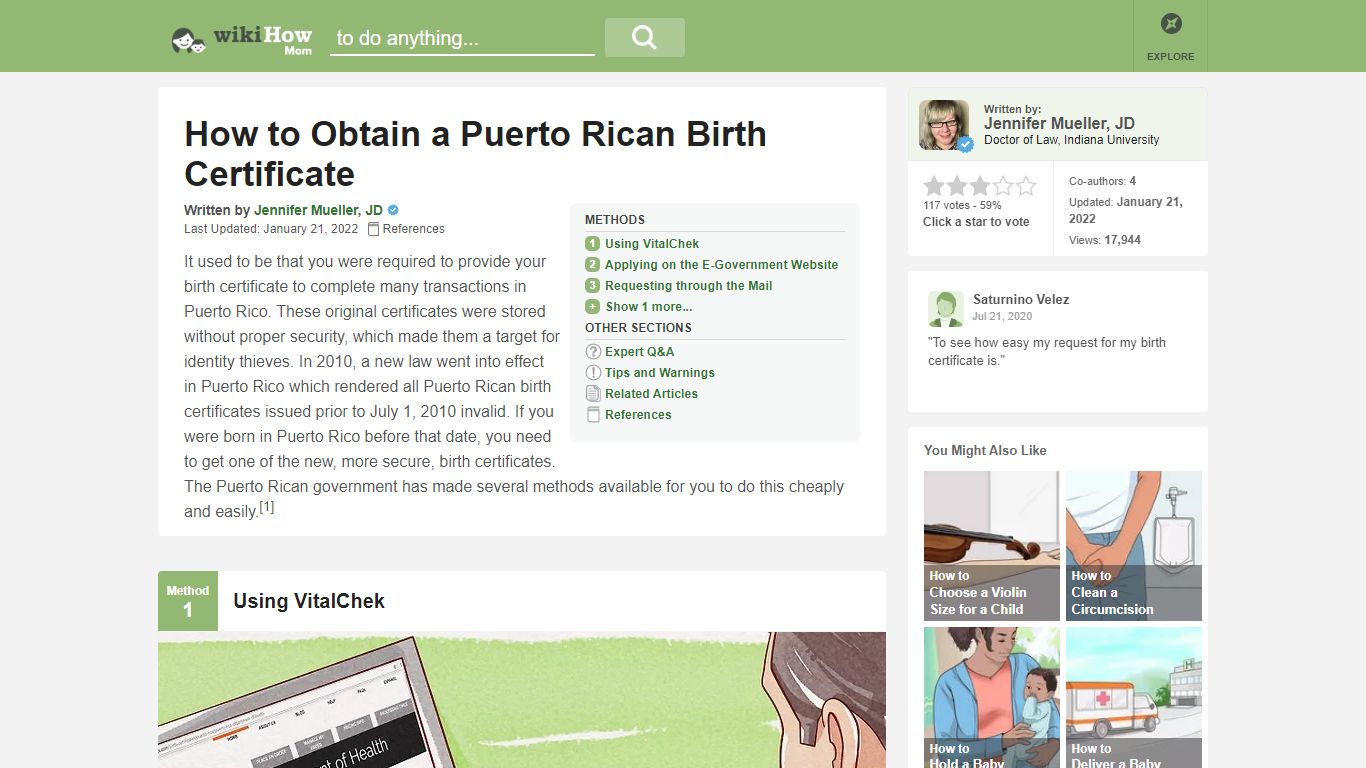The width and height of the screenshot is (1366, 768).
Task: Click 'Doctor of Law, Indiana University' text
Action: click(x=1071, y=140)
